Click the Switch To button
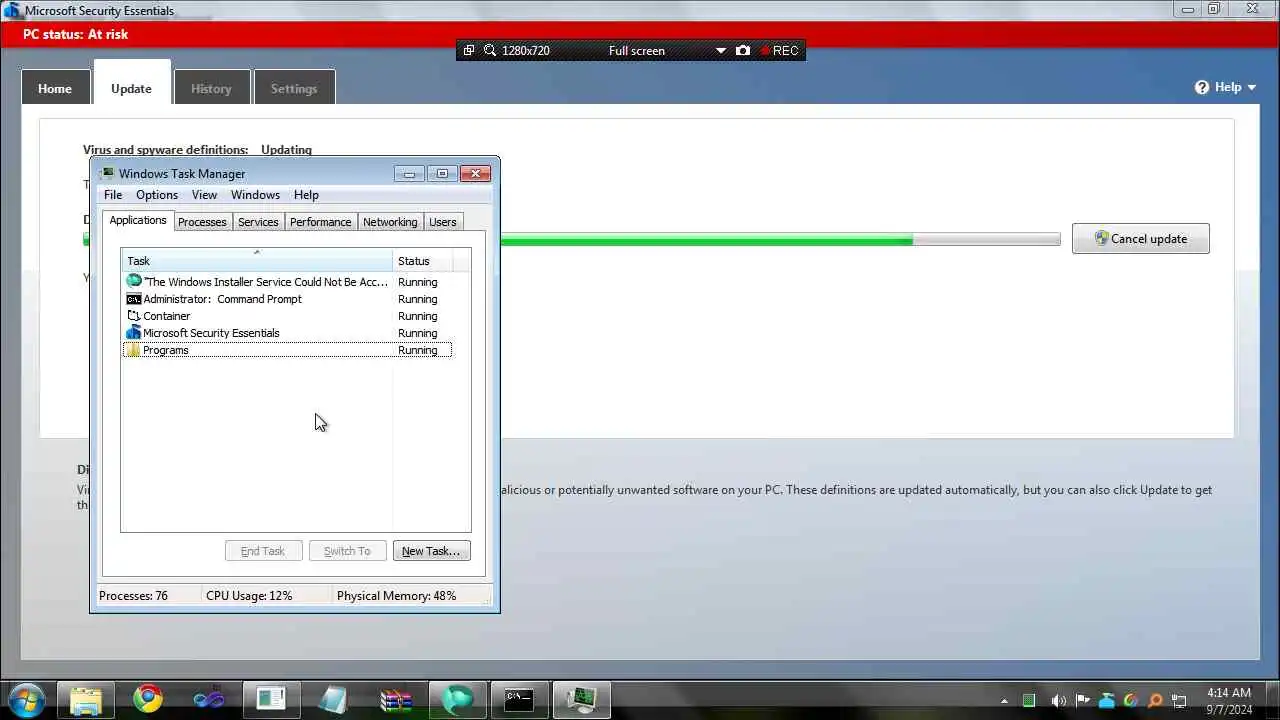 [x=347, y=551]
